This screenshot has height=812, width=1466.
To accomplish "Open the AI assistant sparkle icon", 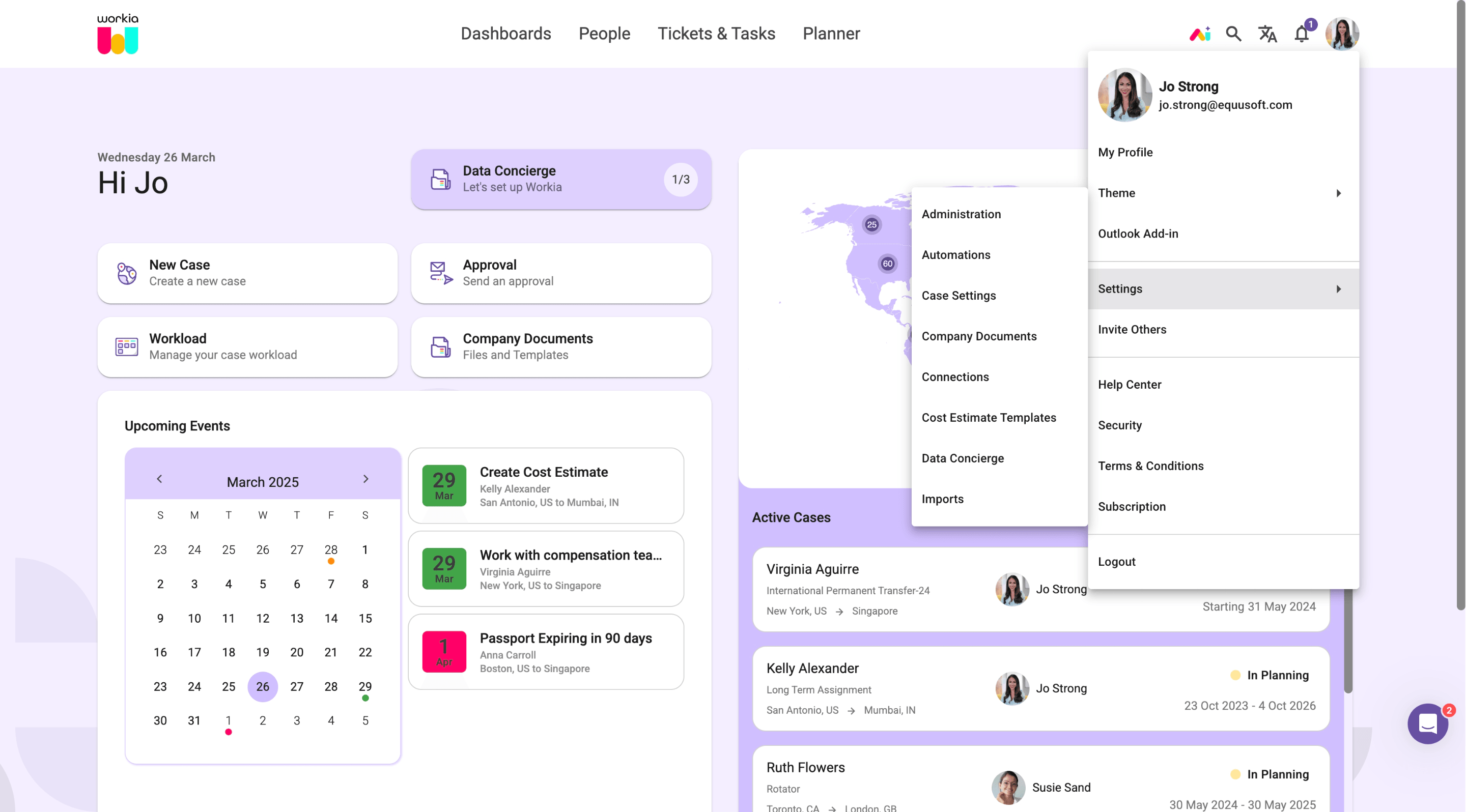I will click(1200, 34).
